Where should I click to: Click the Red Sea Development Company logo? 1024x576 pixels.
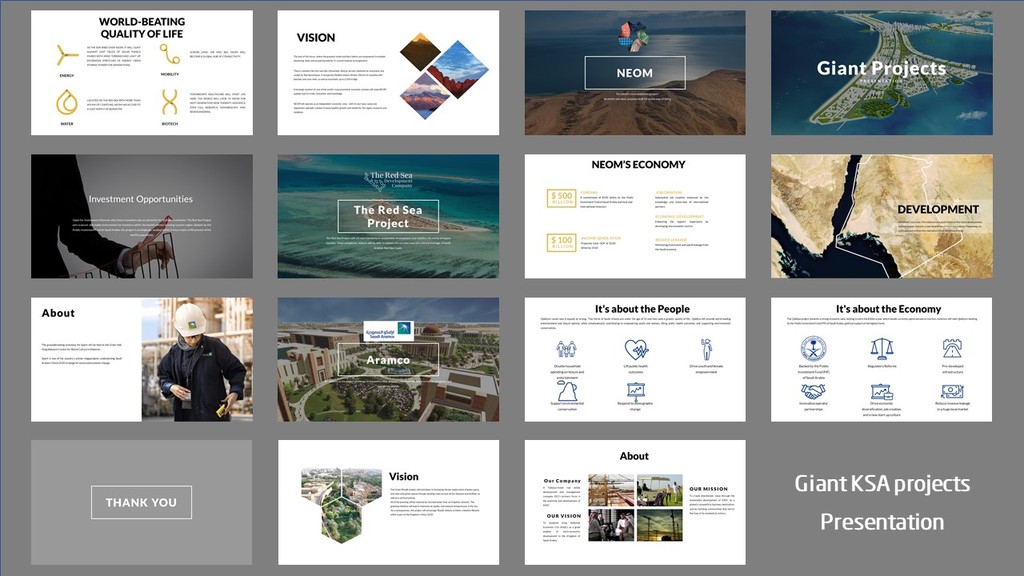pyautogui.click(x=389, y=180)
